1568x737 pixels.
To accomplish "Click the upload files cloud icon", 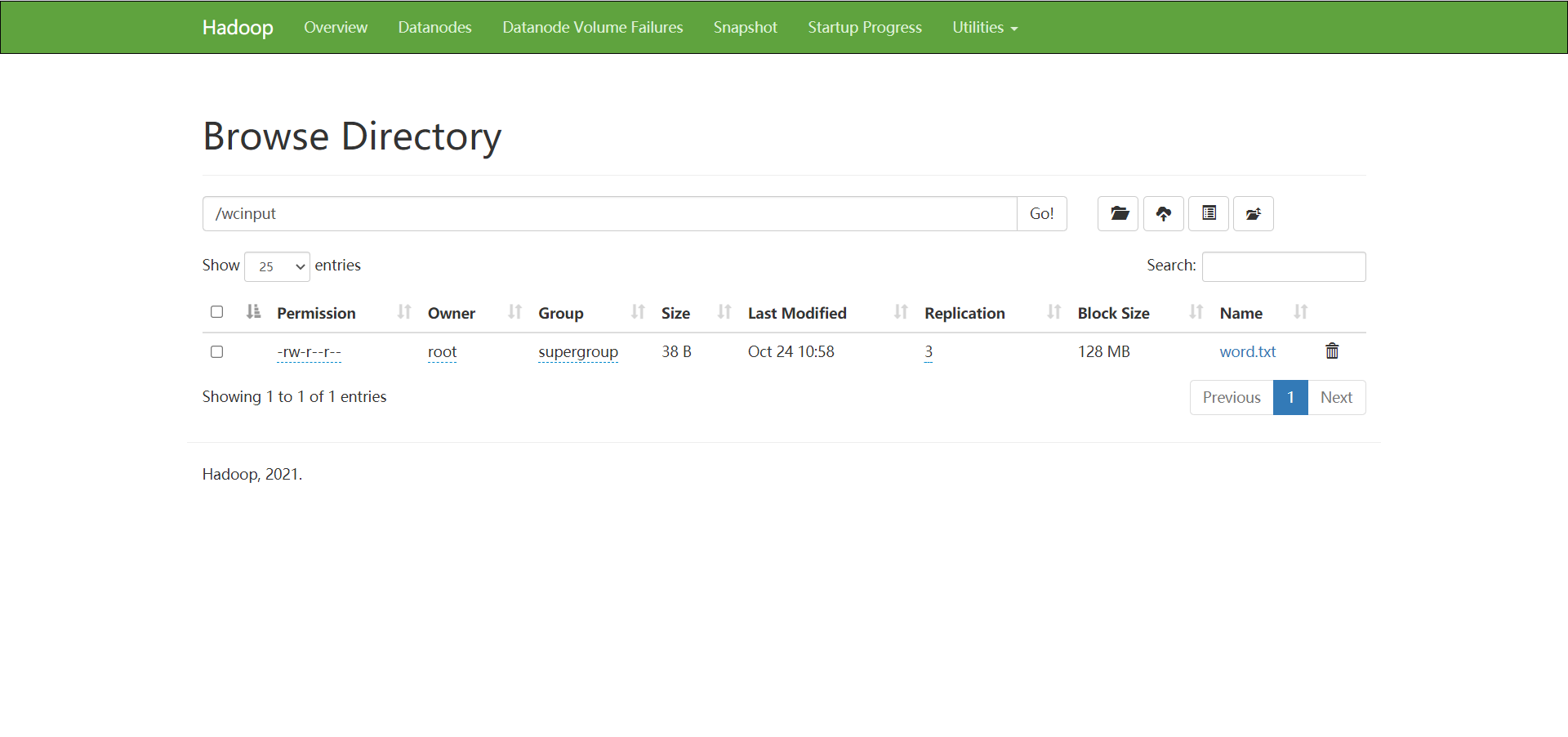I will (1164, 214).
